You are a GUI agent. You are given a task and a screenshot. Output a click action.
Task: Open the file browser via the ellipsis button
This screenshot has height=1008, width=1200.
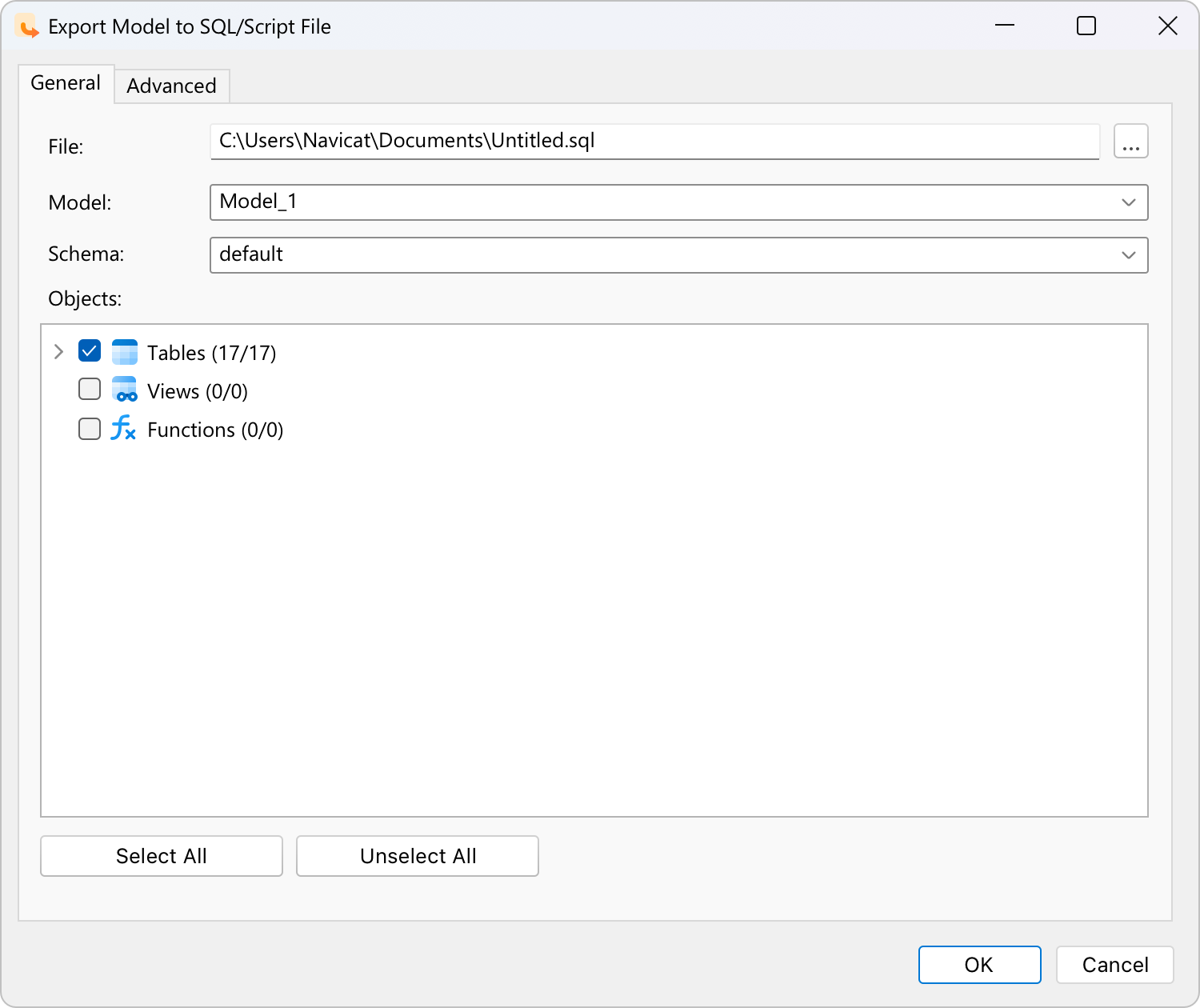click(x=1130, y=141)
